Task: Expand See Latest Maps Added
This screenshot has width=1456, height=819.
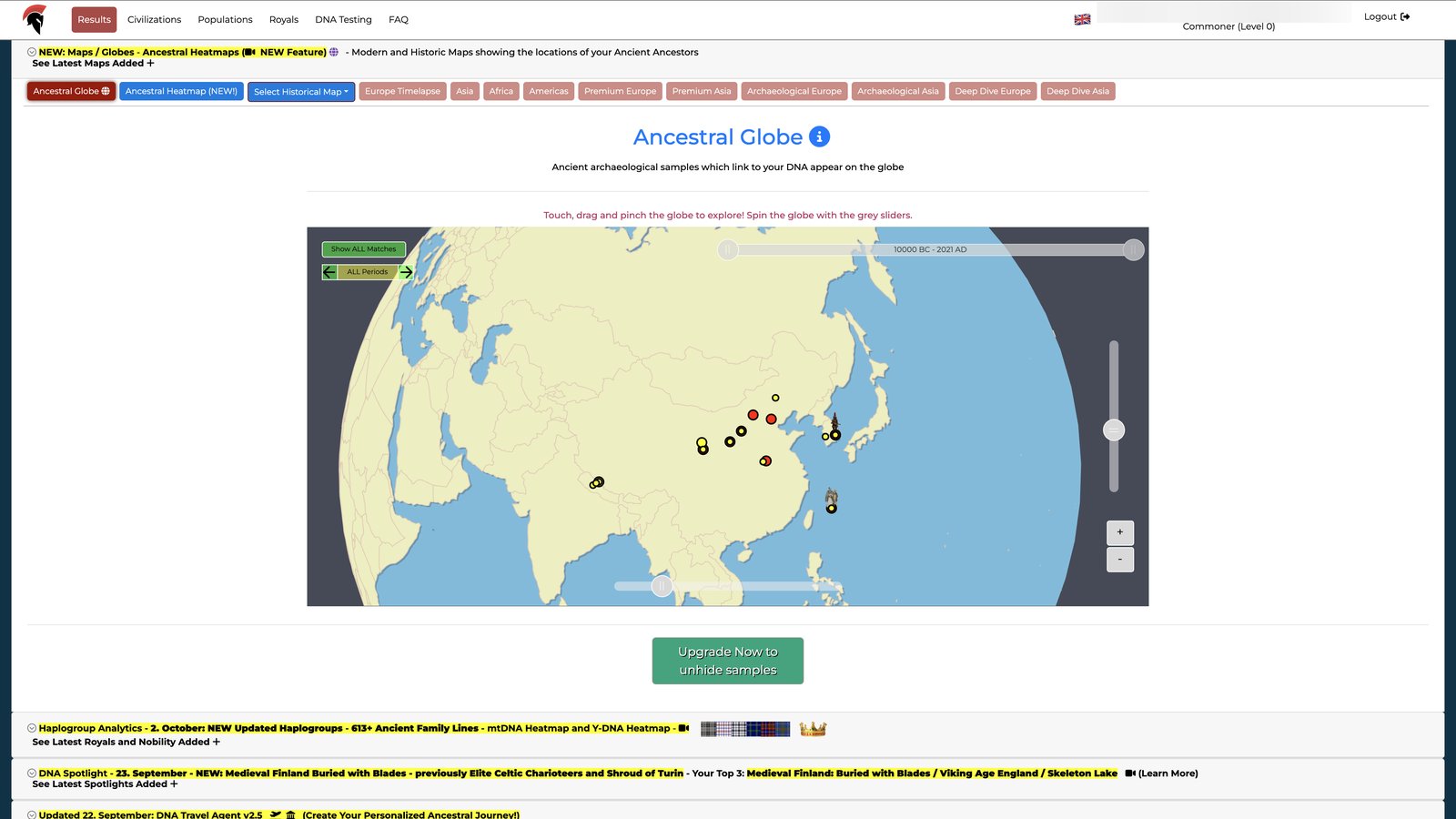Action: (93, 64)
